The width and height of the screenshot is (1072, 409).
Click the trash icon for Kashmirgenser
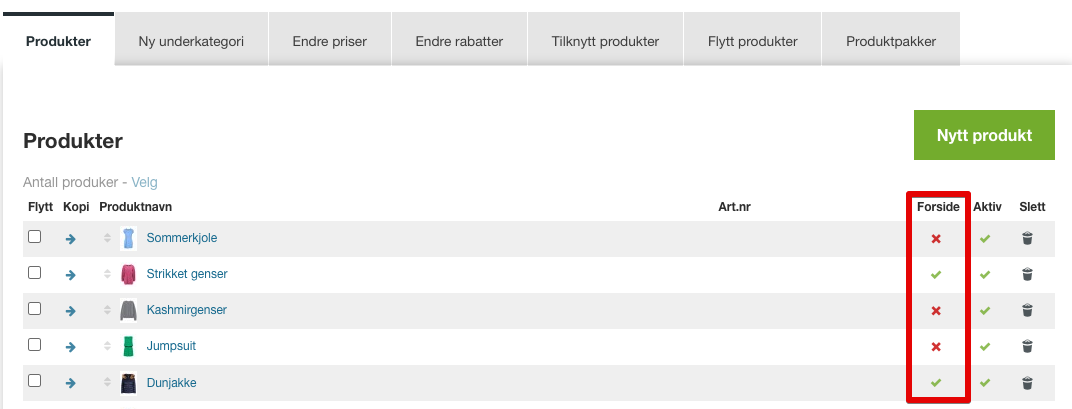[1027, 311]
